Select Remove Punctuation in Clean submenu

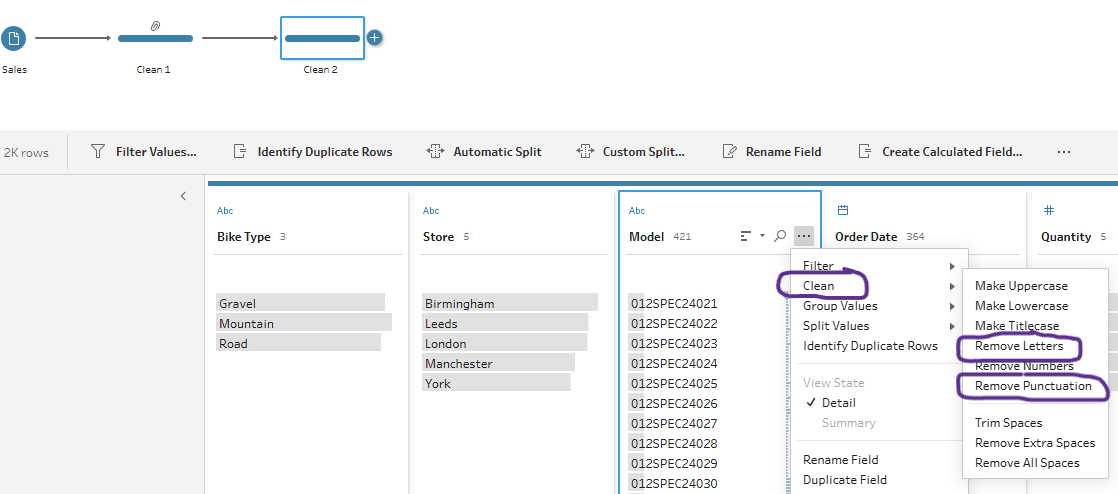click(x=1033, y=386)
